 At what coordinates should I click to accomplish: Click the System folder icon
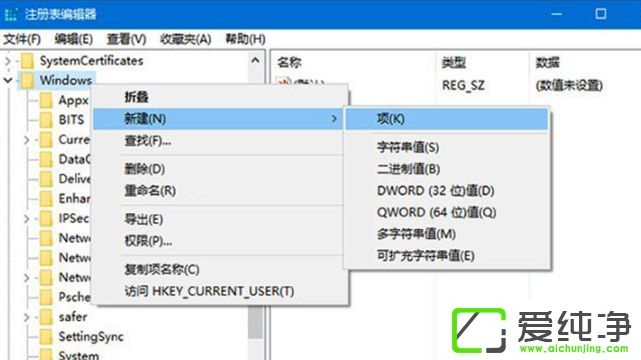(x=46, y=355)
